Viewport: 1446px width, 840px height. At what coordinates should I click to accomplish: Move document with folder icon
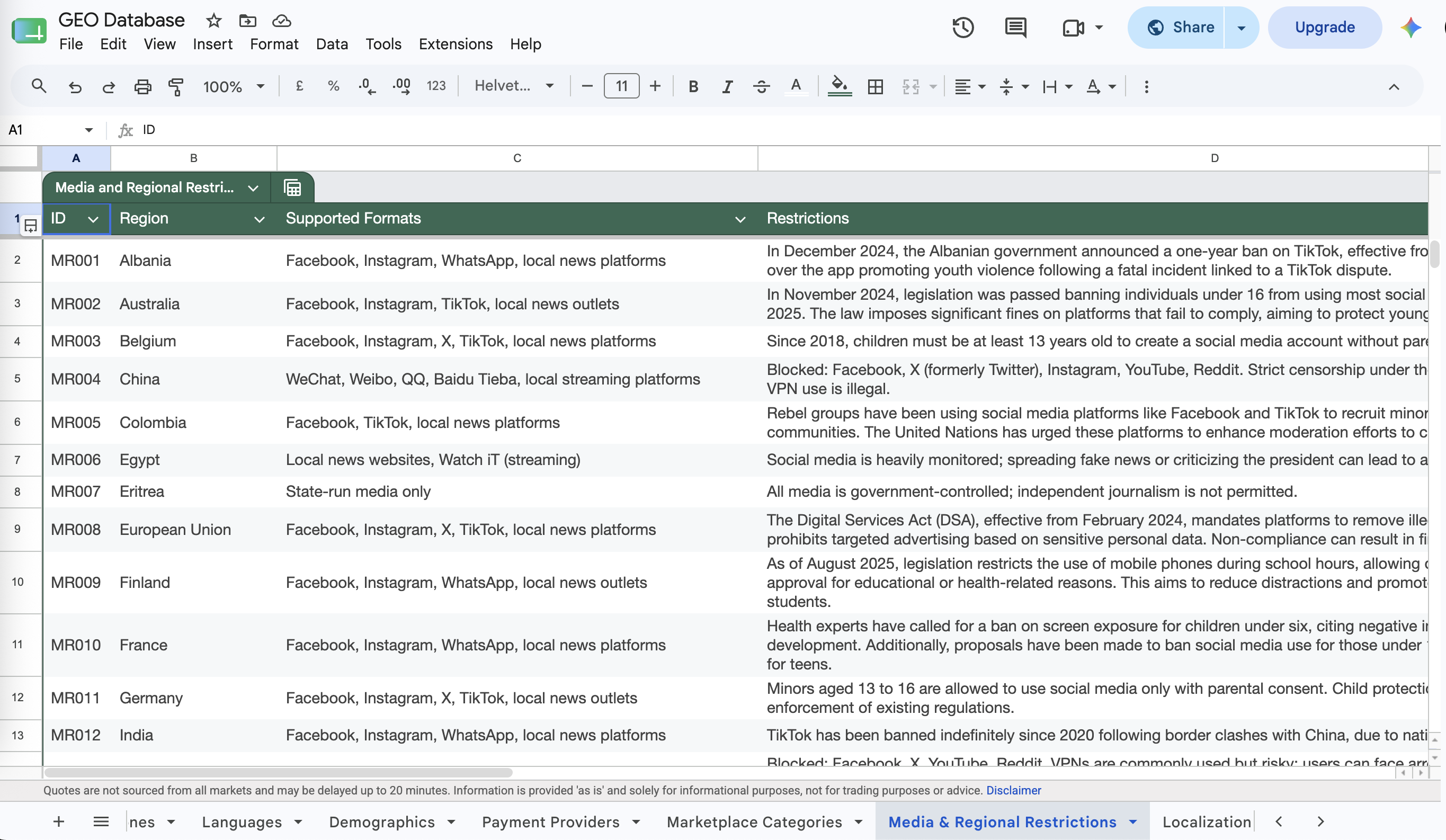247,21
